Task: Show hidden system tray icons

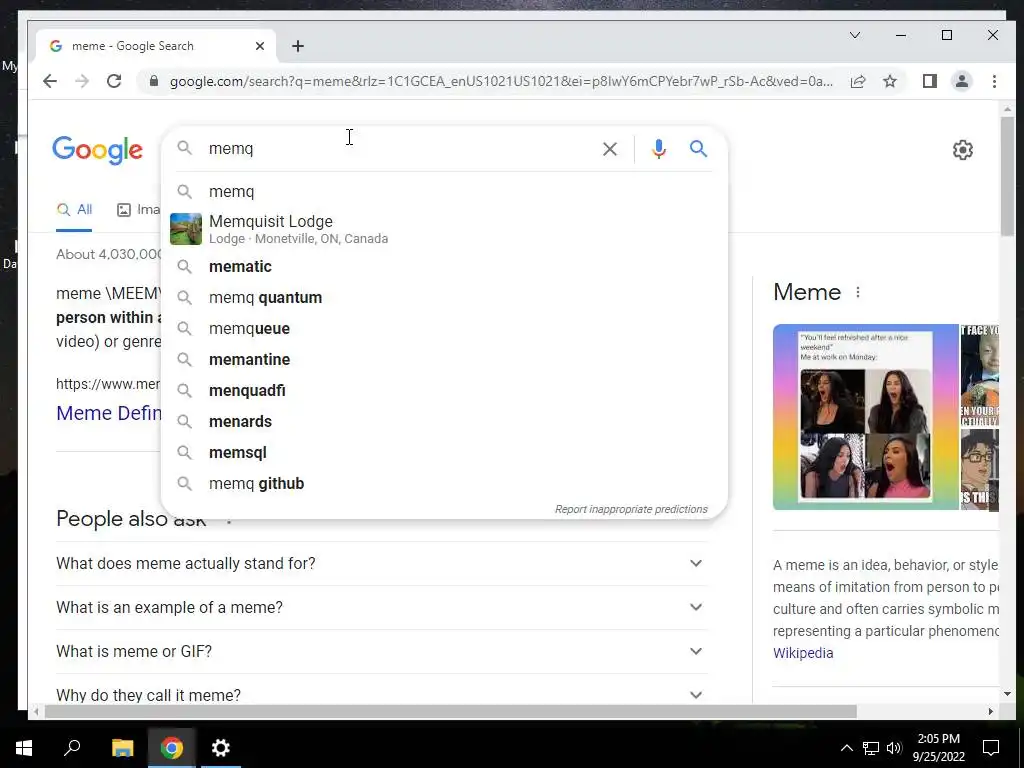Action: pyautogui.click(x=846, y=748)
